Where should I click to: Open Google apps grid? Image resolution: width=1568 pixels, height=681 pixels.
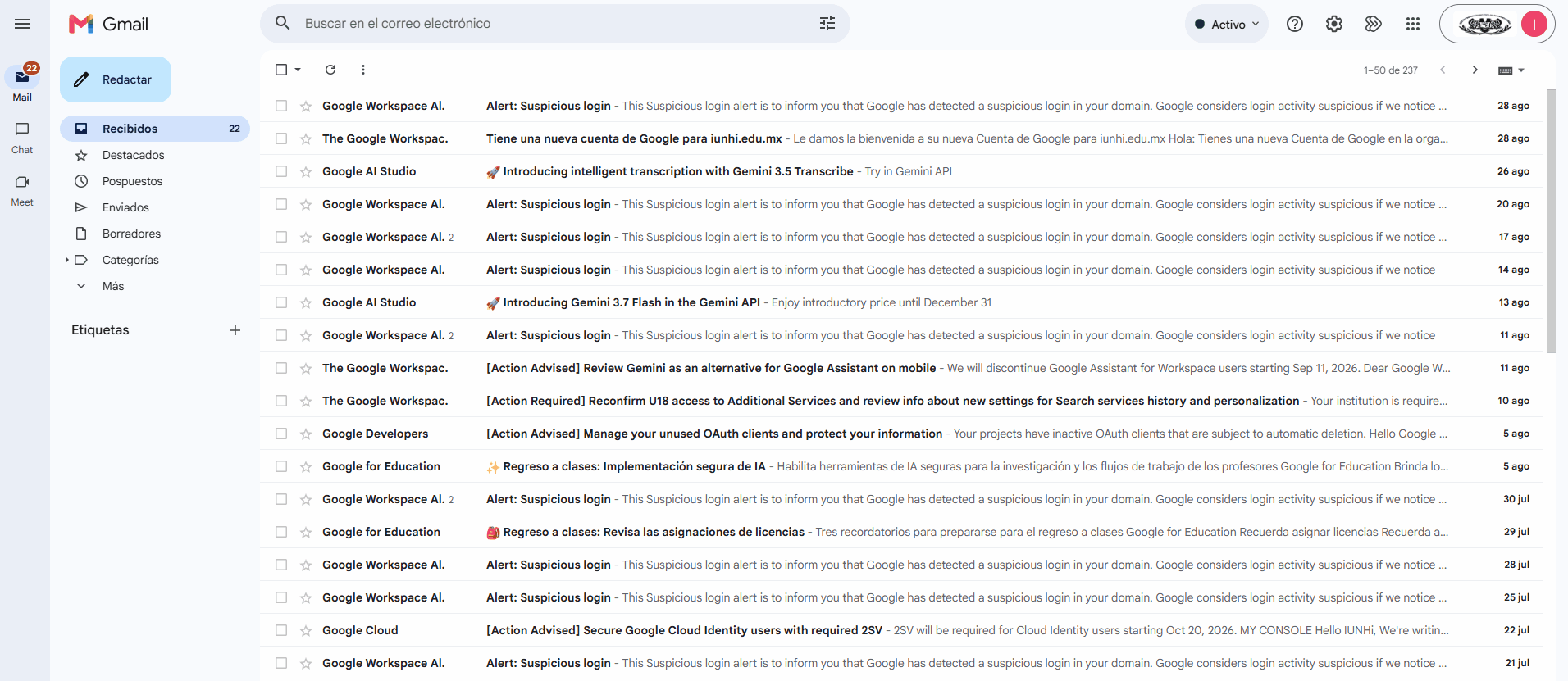[x=1413, y=24]
